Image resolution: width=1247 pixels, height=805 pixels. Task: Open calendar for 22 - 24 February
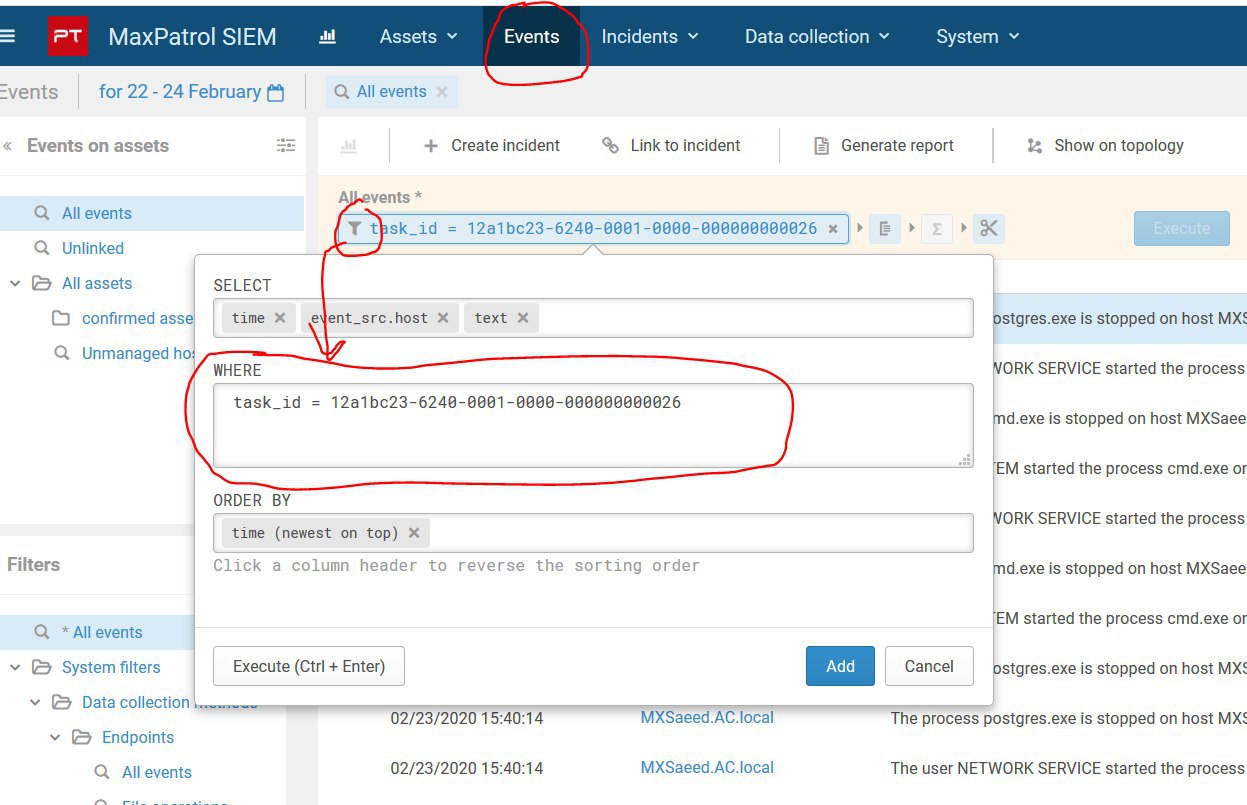point(276,92)
